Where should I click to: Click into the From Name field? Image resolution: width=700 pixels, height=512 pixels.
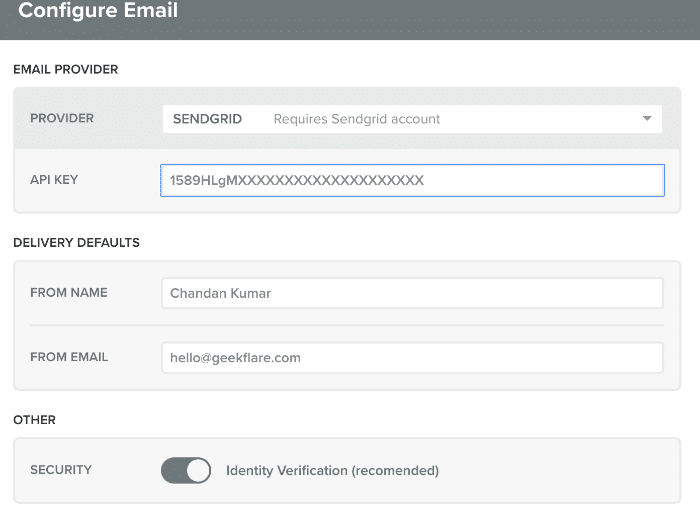tap(412, 293)
